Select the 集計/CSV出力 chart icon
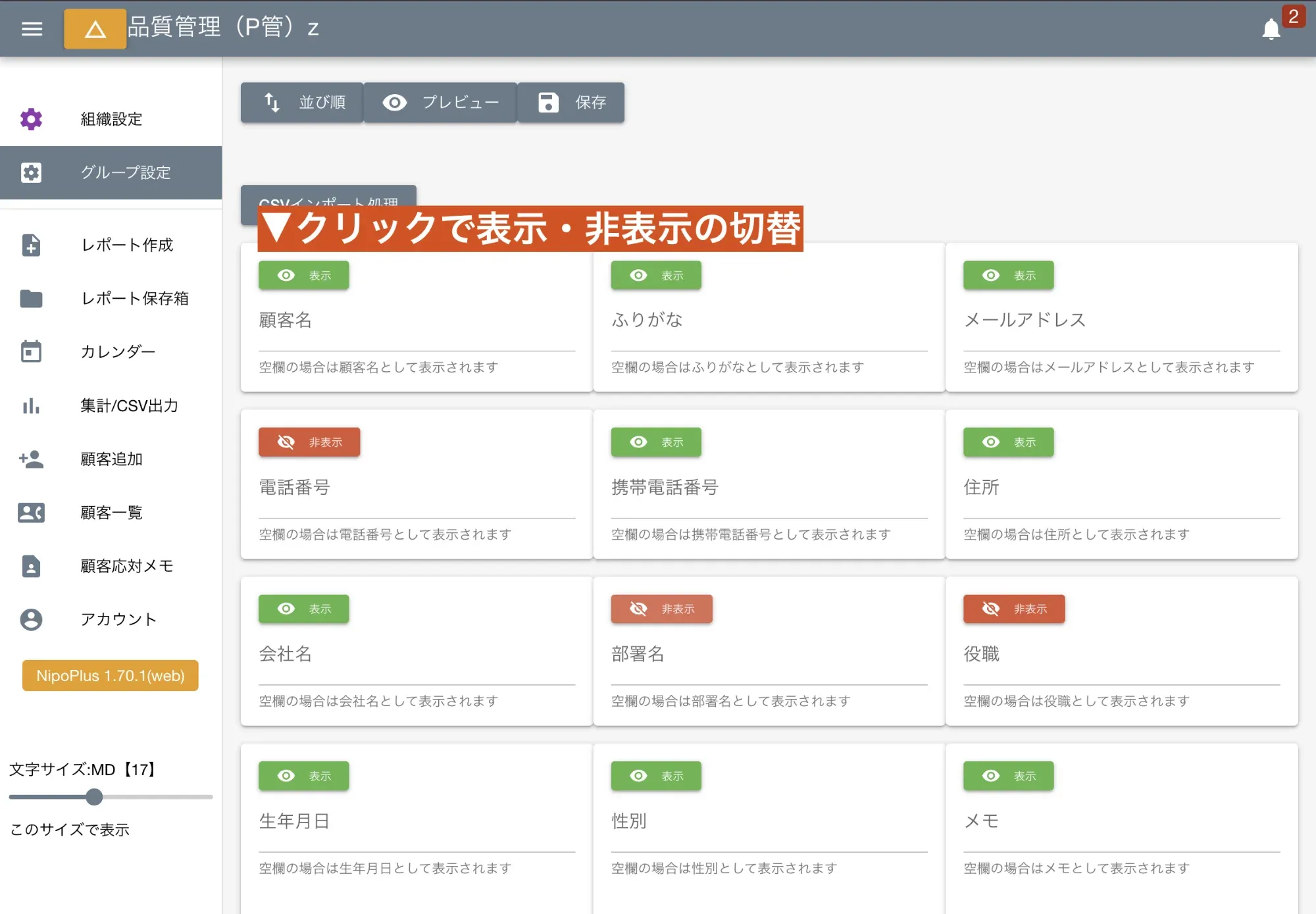This screenshot has width=1316, height=914. [31, 406]
